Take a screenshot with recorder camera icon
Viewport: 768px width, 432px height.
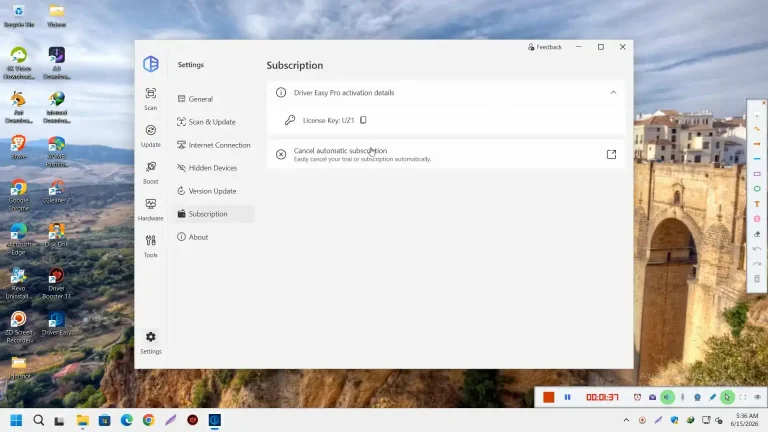coord(652,397)
